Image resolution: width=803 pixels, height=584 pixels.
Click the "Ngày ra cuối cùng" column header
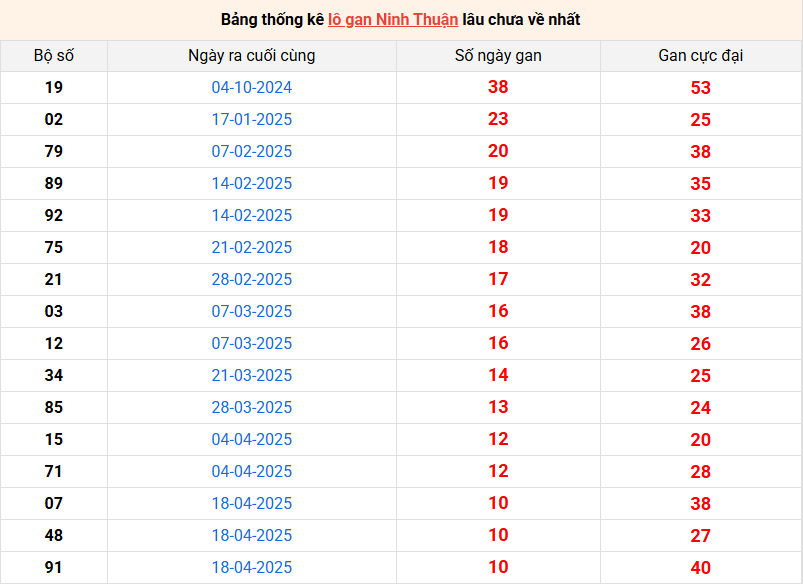(252, 56)
